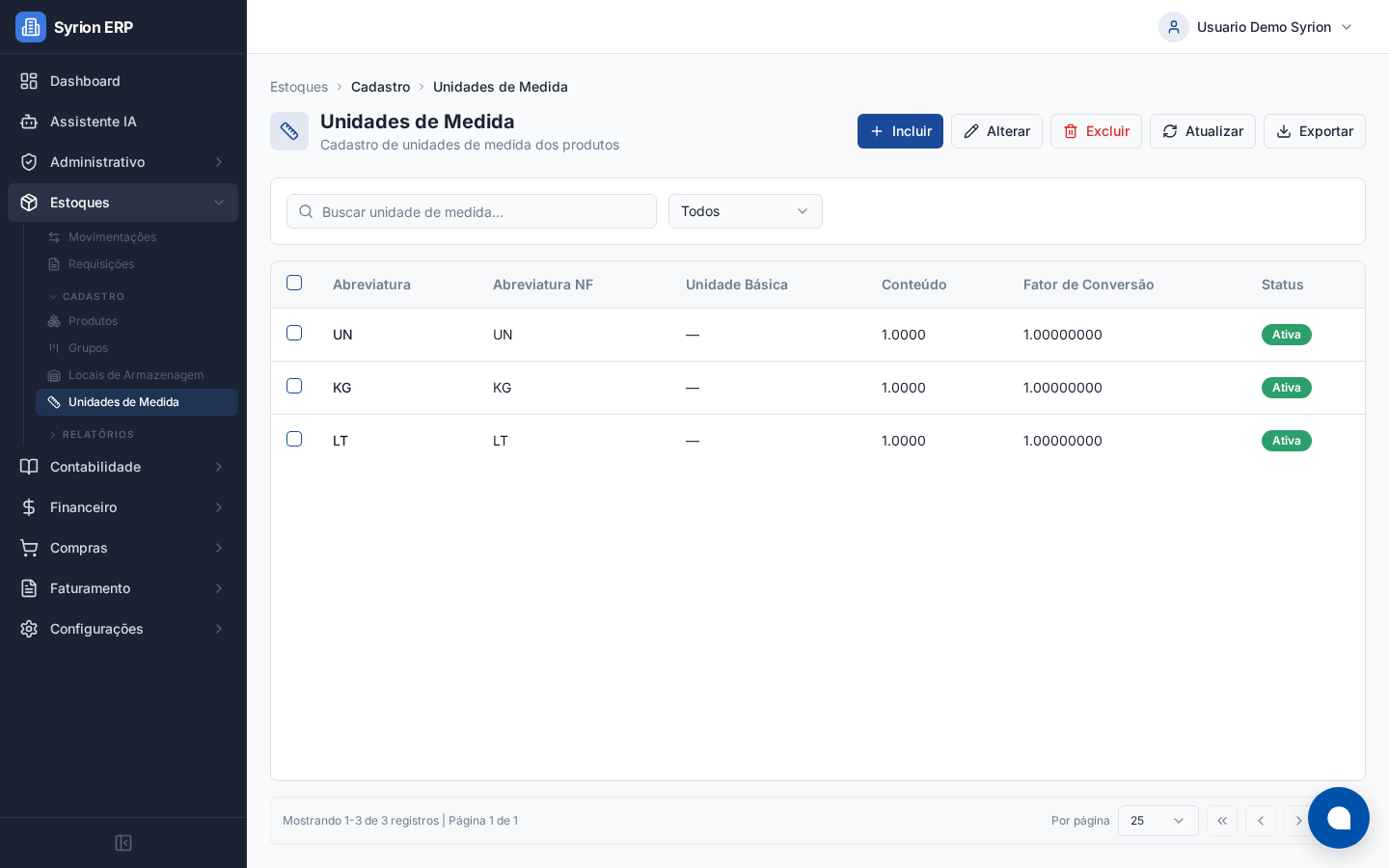1389x868 pixels.
Task: Go to previous page arrow
Action: [x=1261, y=821]
